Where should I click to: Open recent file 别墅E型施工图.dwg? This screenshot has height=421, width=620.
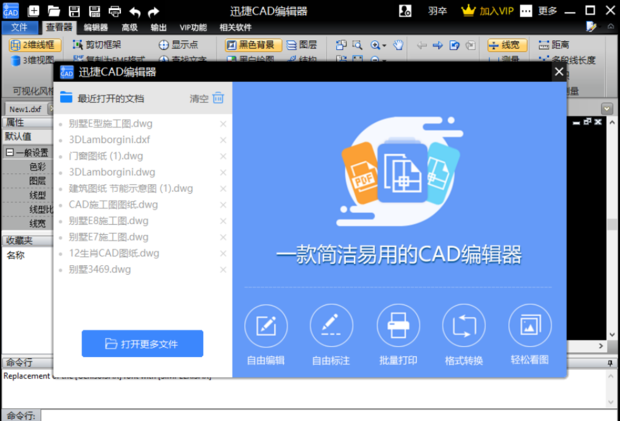pos(110,124)
